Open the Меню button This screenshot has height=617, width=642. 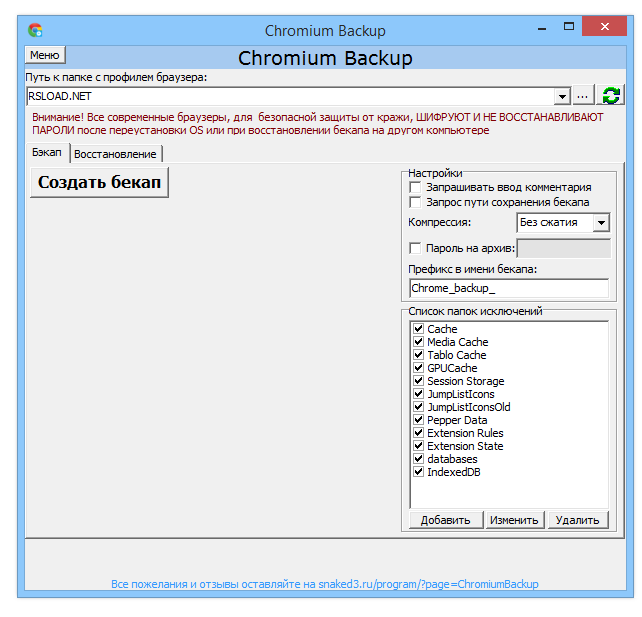click(45, 55)
